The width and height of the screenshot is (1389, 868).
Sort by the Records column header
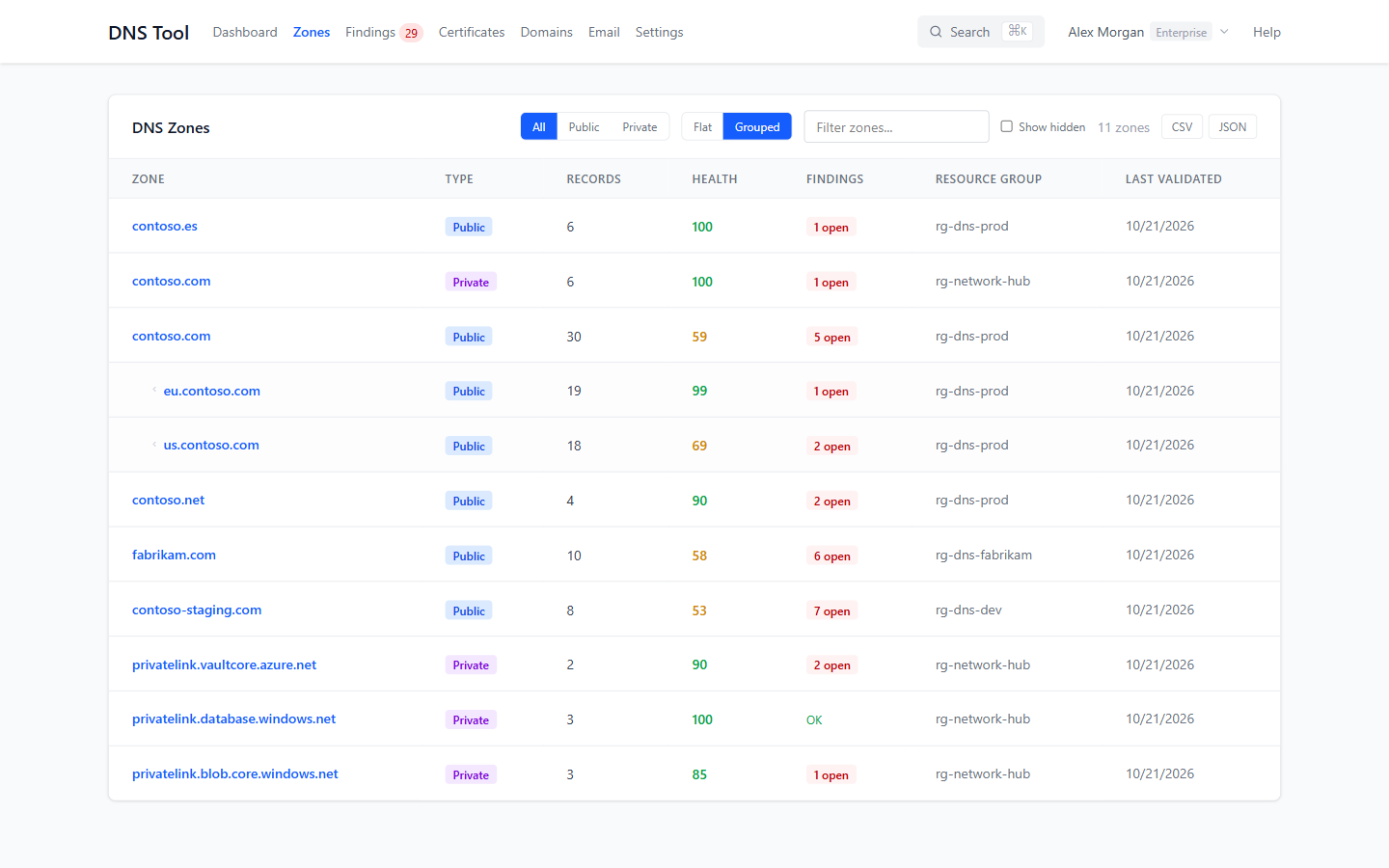pos(594,178)
